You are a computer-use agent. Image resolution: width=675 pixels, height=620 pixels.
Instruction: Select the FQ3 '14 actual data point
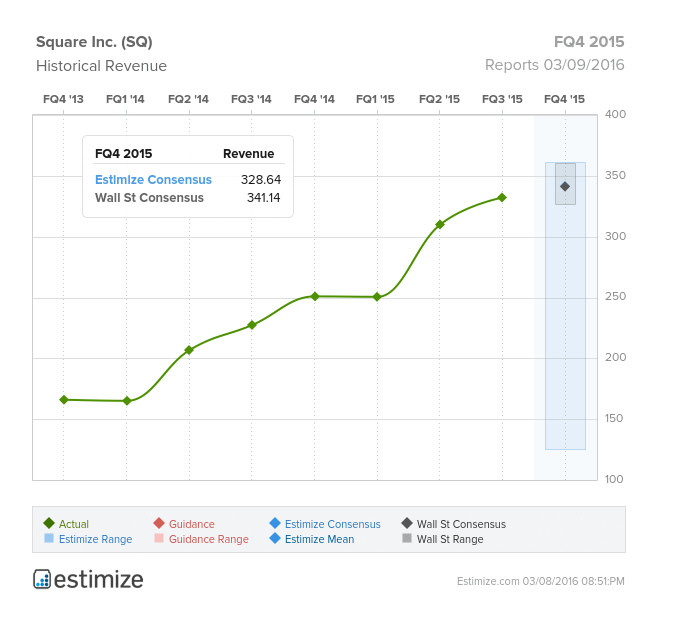(252, 325)
